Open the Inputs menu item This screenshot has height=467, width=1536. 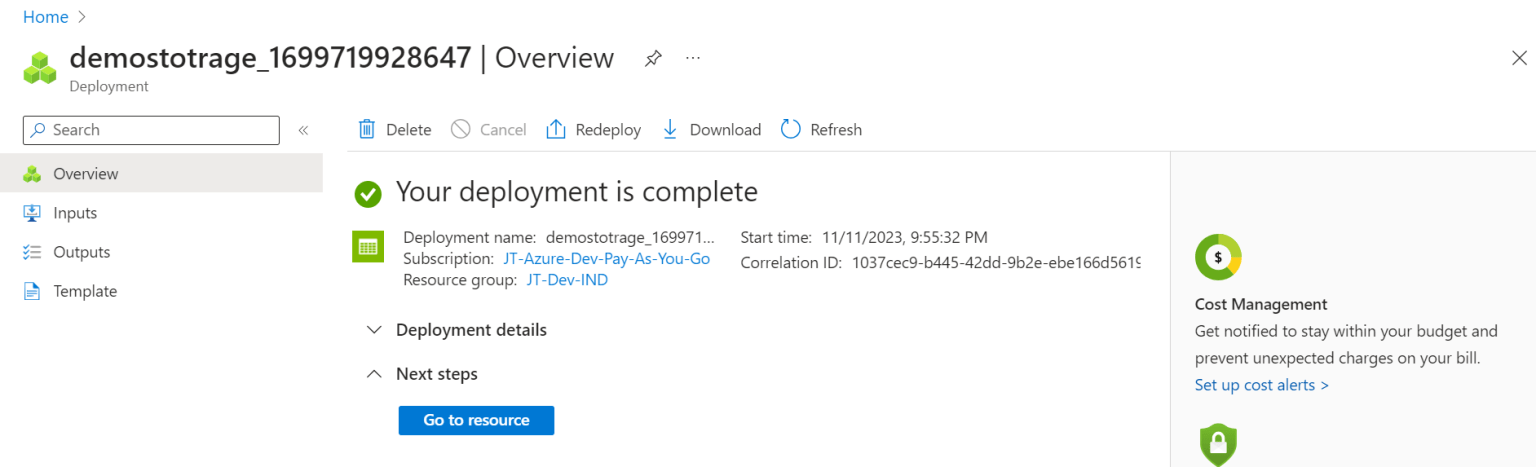click(x=75, y=213)
